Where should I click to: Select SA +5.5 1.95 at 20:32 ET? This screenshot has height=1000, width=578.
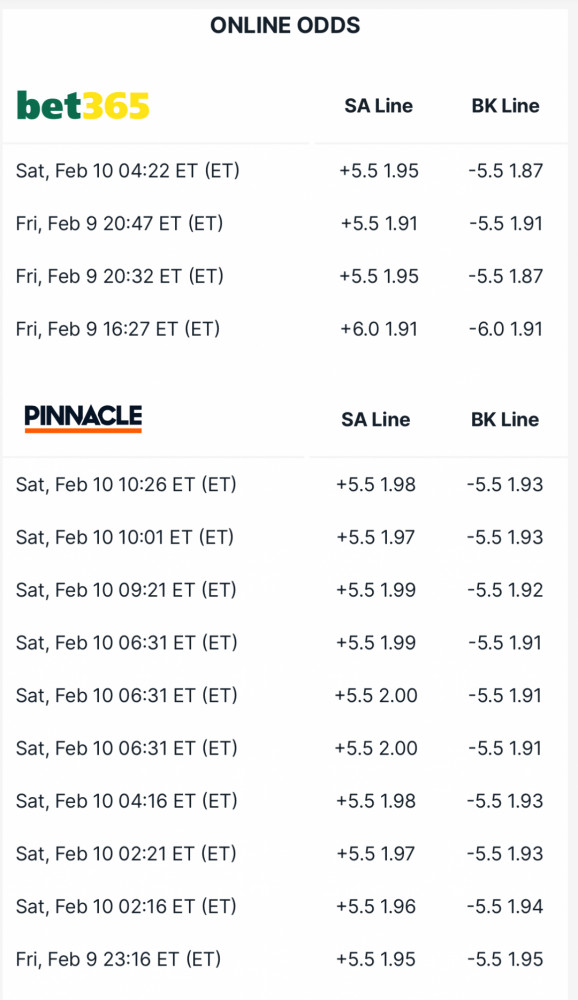(x=379, y=276)
